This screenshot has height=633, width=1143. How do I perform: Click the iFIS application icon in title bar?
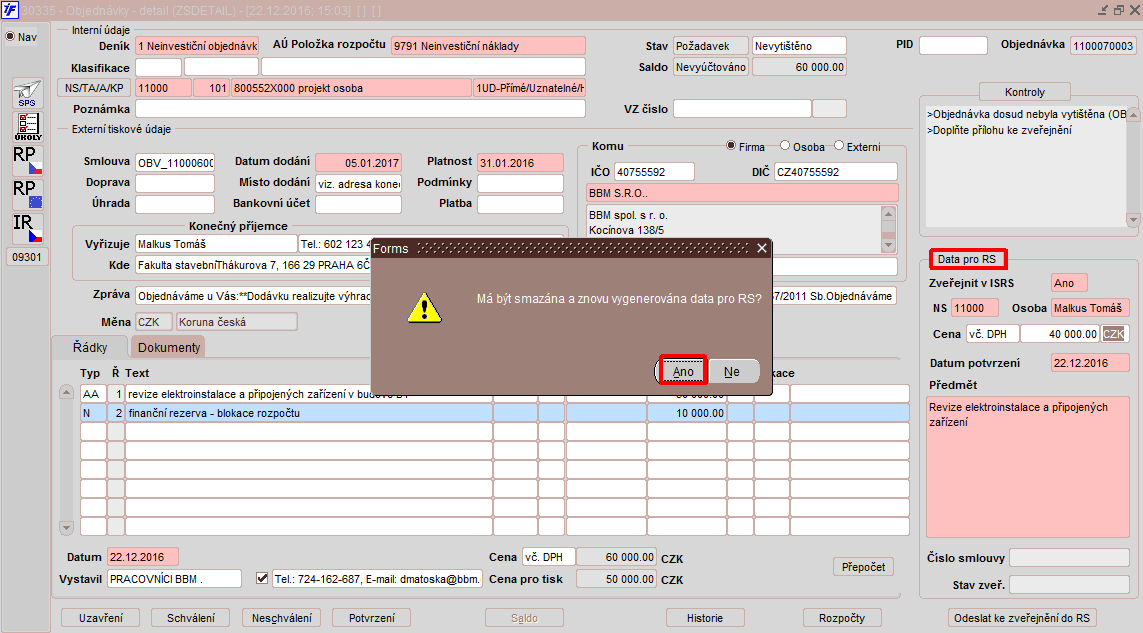(9, 9)
